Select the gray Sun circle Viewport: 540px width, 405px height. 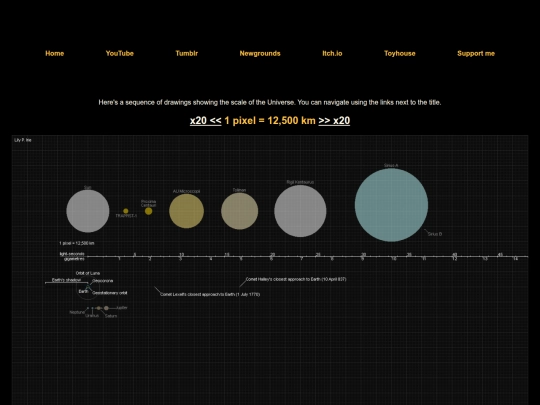(x=88, y=211)
